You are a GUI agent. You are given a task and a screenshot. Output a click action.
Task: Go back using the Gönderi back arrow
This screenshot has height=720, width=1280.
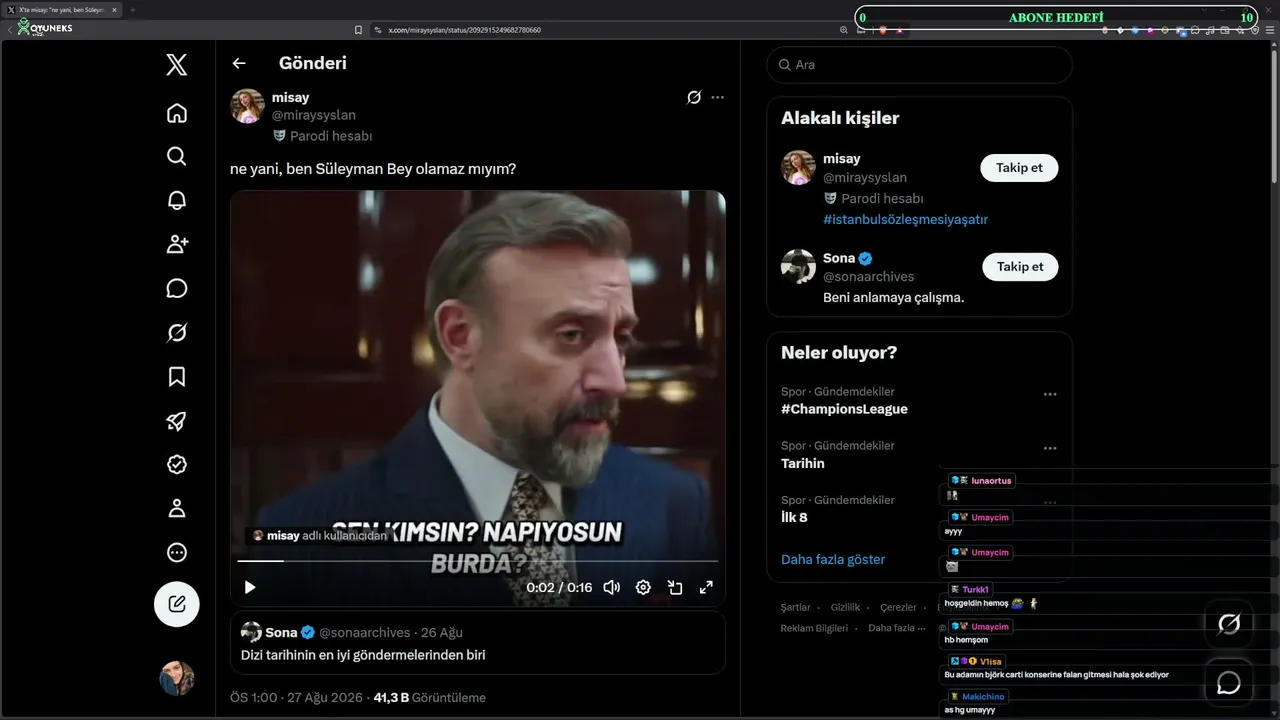[239, 63]
